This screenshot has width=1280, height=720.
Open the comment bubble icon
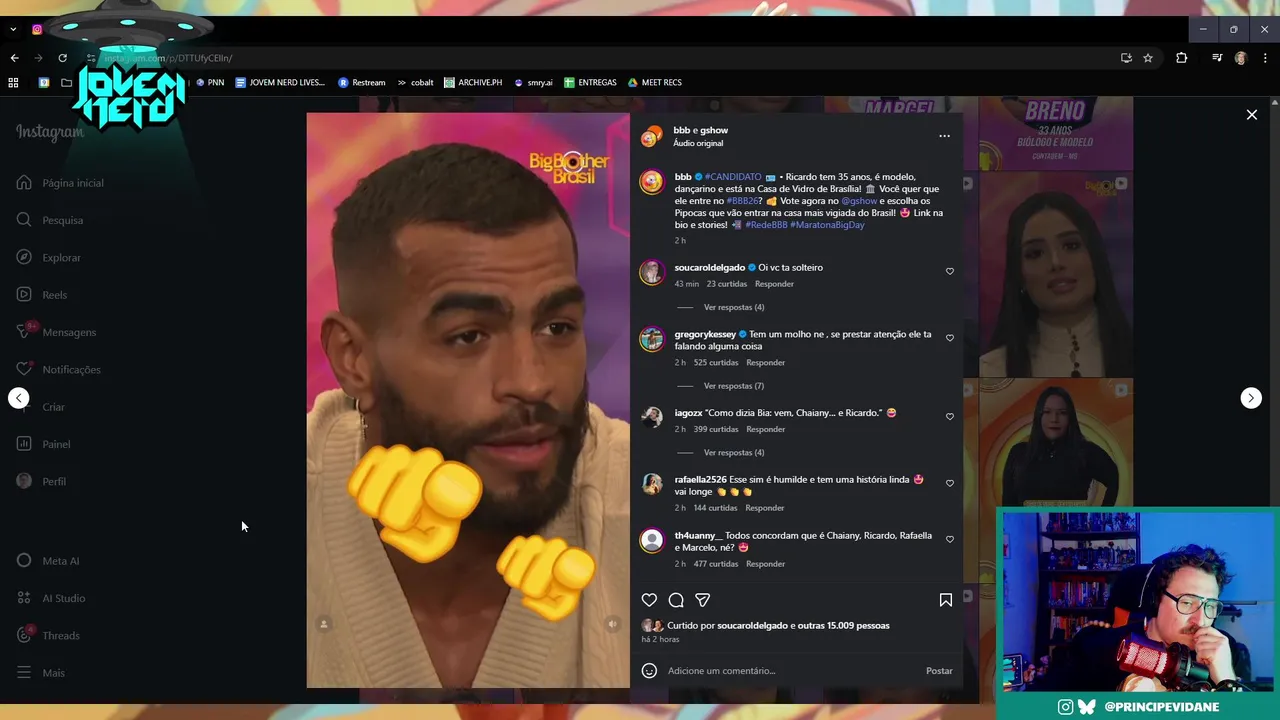click(x=676, y=600)
